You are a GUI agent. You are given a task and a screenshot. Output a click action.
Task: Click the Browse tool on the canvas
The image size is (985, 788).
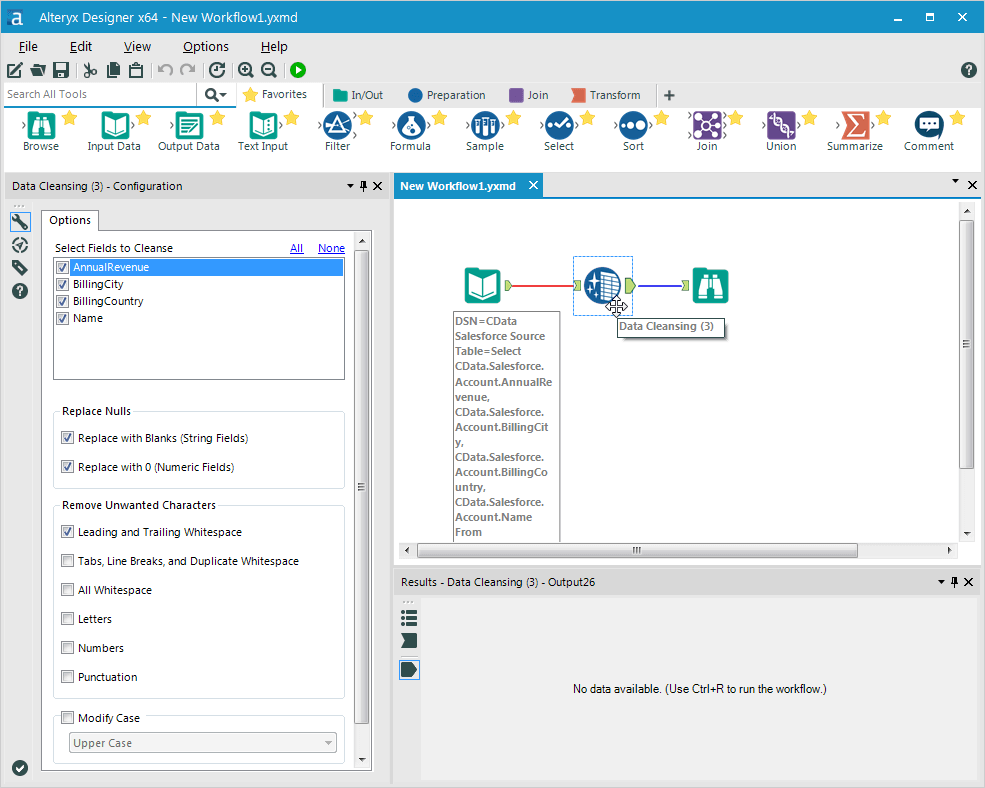711,286
